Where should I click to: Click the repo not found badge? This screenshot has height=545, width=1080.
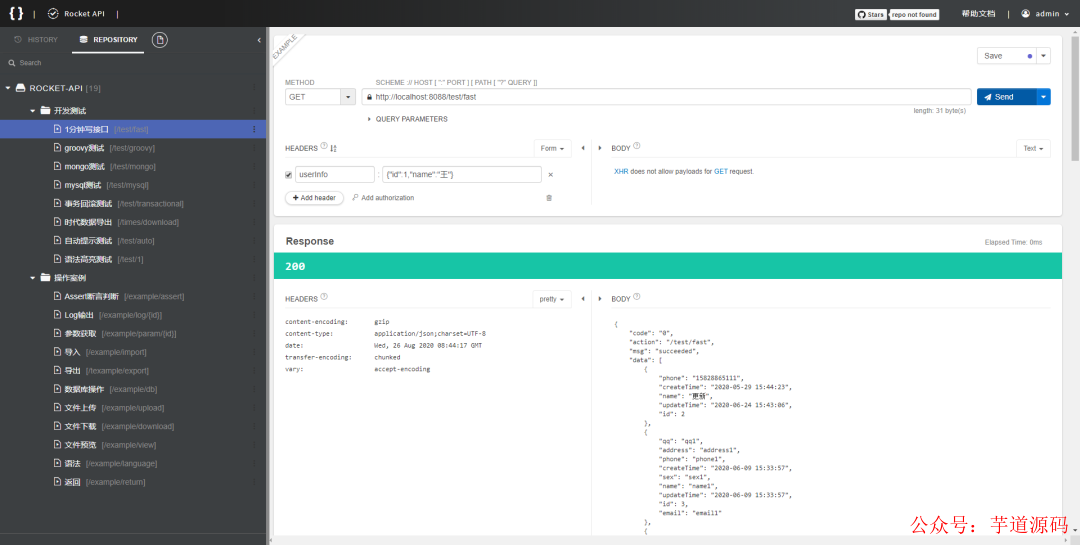click(x=915, y=14)
